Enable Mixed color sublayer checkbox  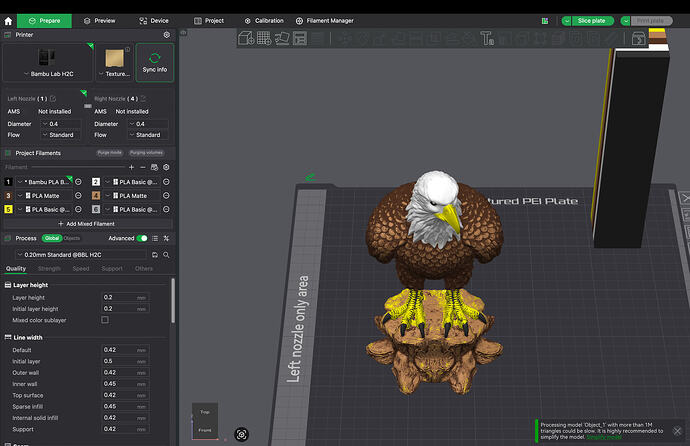105,320
